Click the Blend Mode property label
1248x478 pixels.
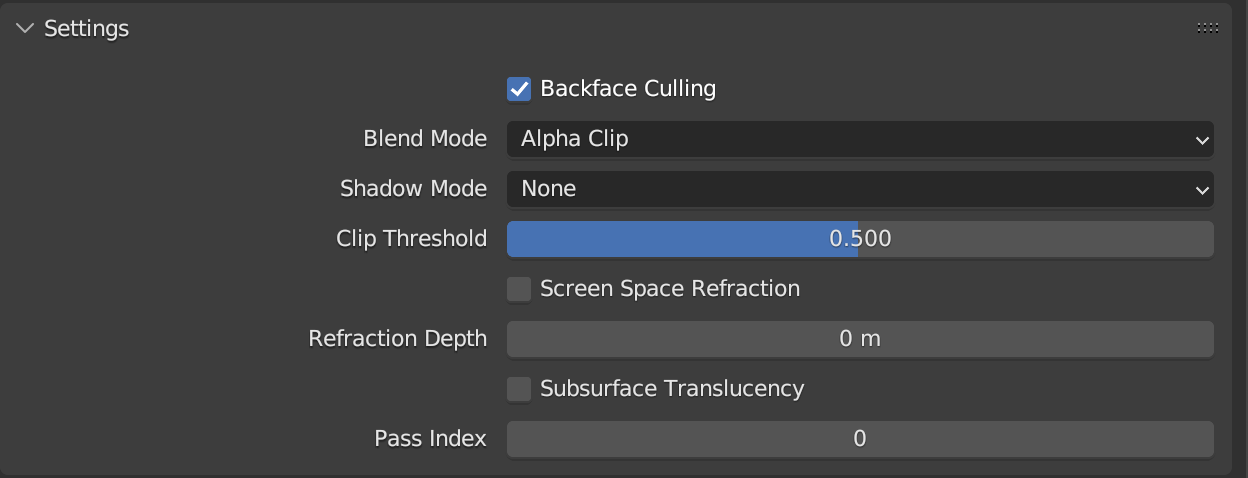click(425, 139)
